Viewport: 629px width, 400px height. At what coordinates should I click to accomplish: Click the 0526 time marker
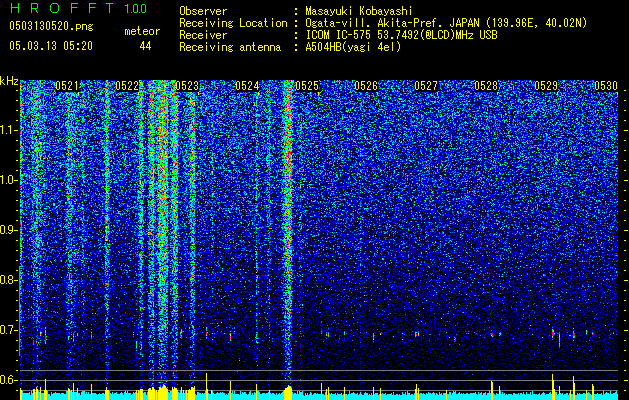(366, 86)
